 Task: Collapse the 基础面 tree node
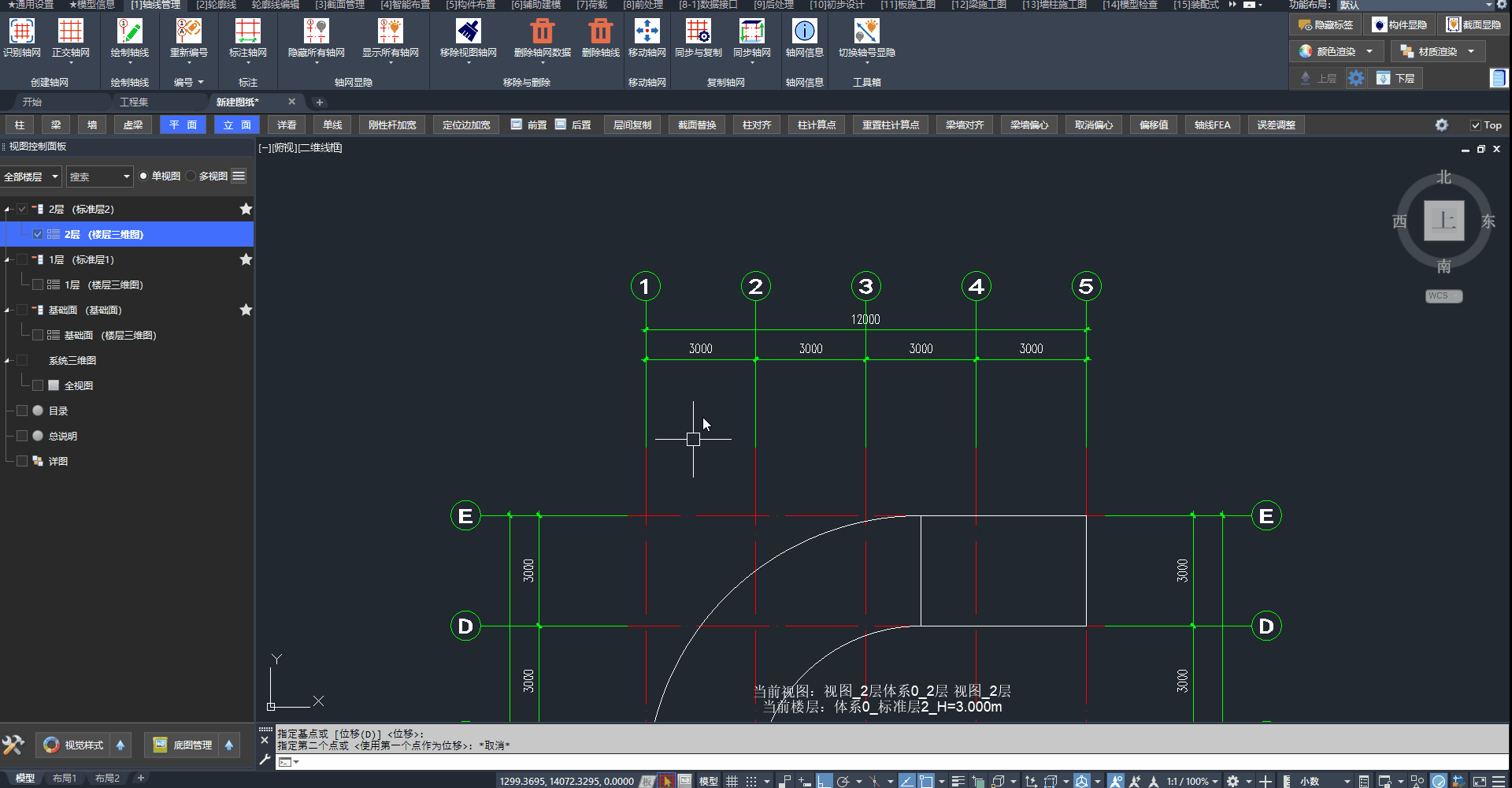point(8,310)
